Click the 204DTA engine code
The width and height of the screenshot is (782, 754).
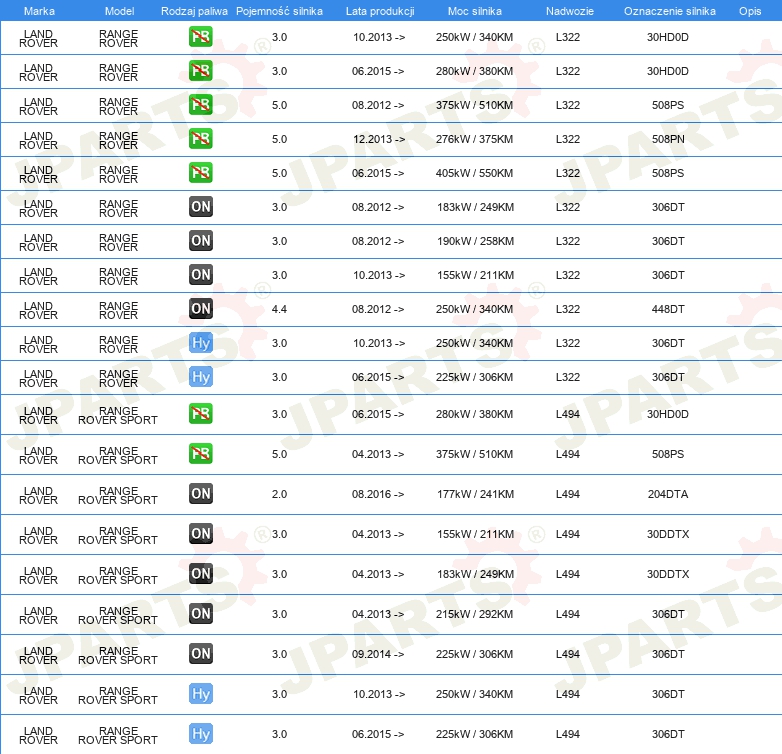pos(668,494)
